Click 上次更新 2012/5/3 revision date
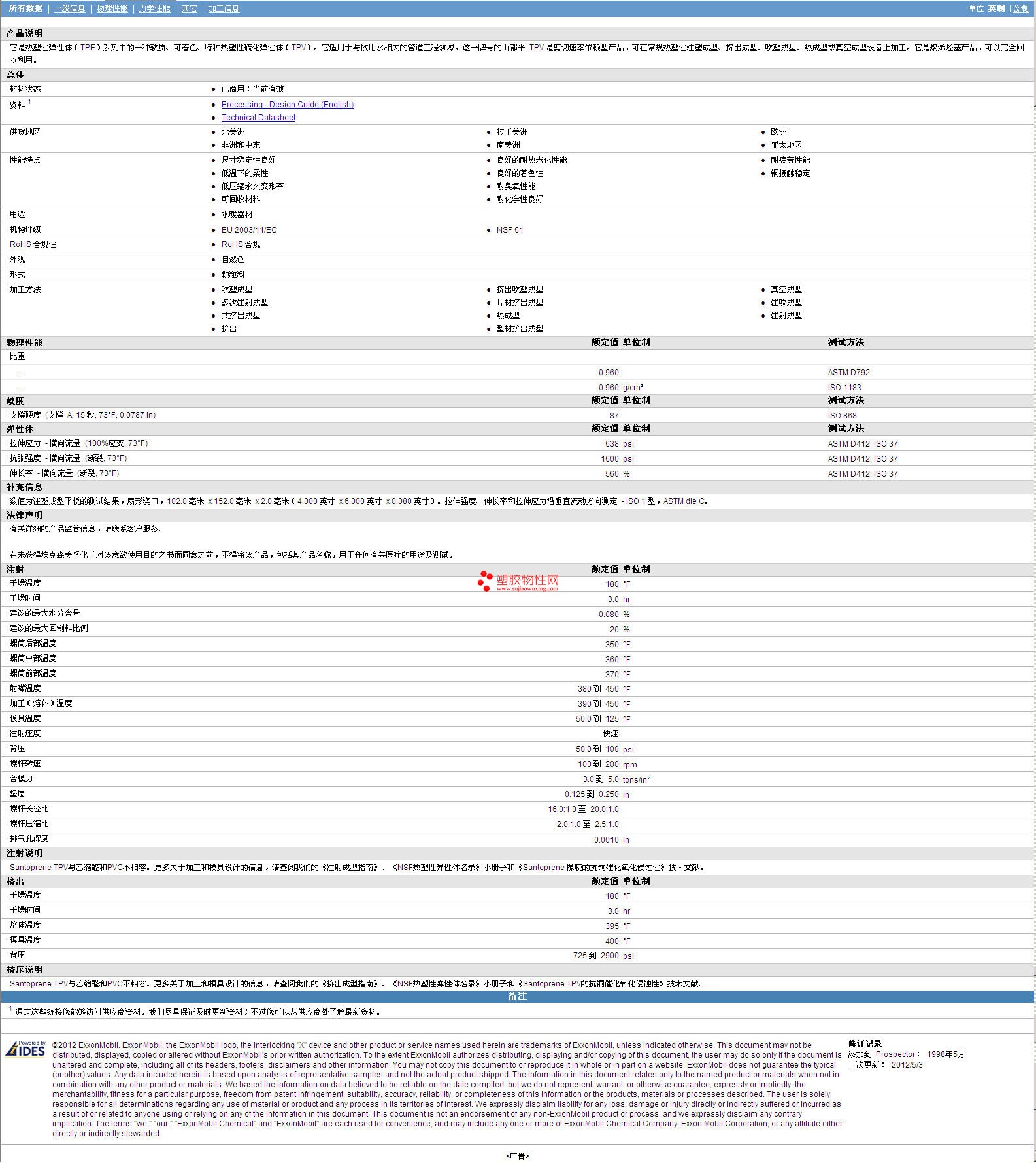The image size is (1036, 1163). click(885, 1065)
